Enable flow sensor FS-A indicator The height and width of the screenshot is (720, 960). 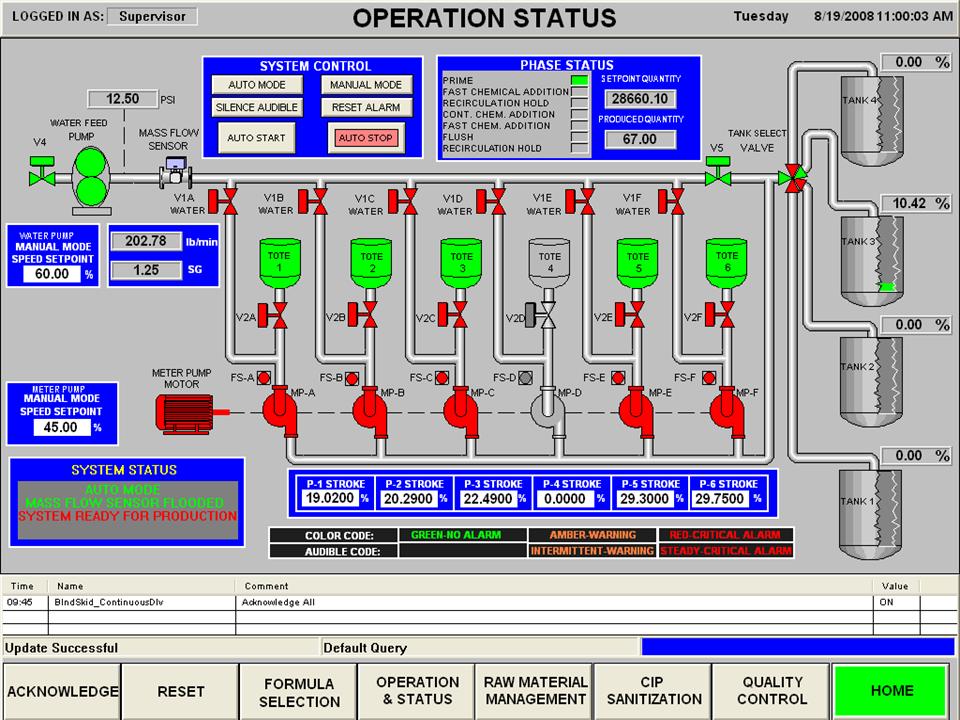[x=263, y=378]
